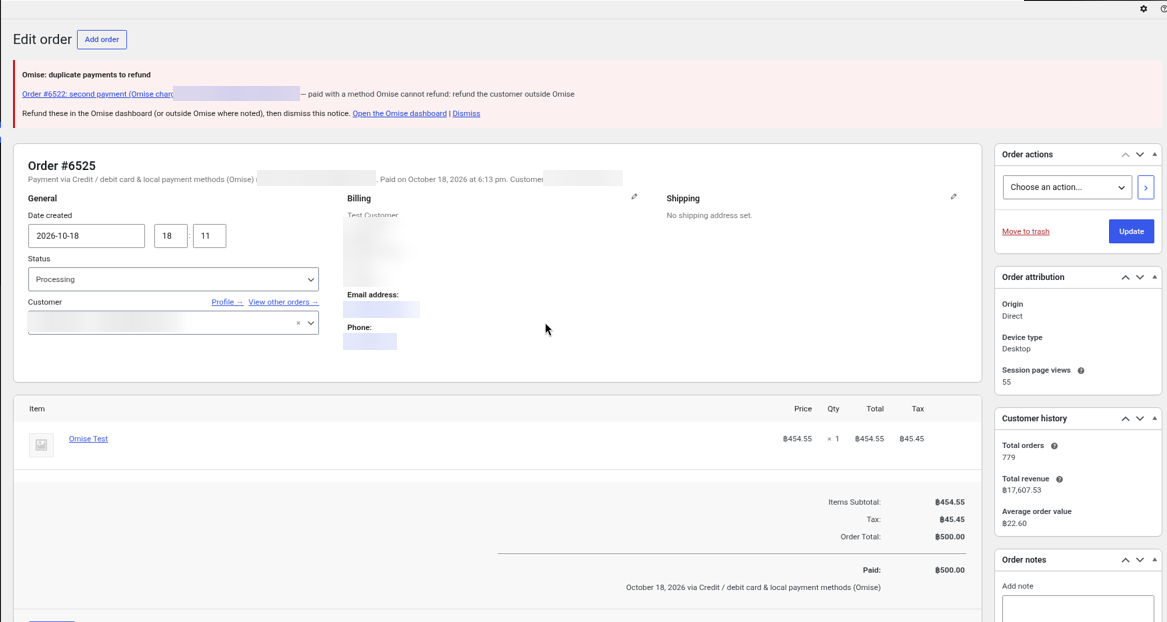The height and width of the screenshot is (622, 1167).
Task: Click the Shipping edit pencil icon
Action: 953,196
